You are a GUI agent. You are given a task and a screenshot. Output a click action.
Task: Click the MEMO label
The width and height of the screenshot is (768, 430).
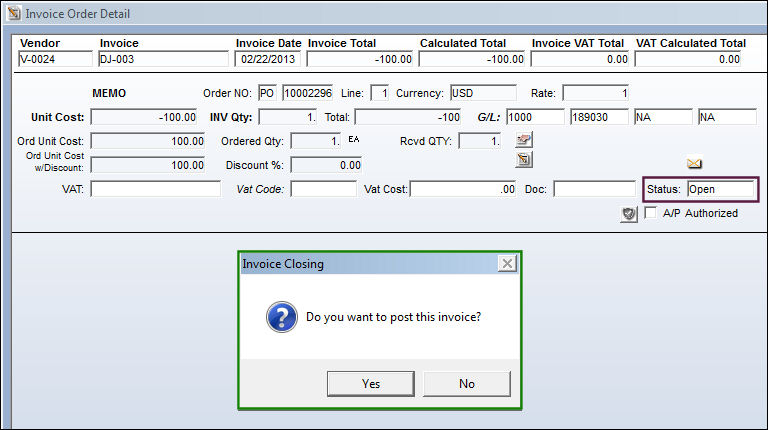[x=109, y=93]
